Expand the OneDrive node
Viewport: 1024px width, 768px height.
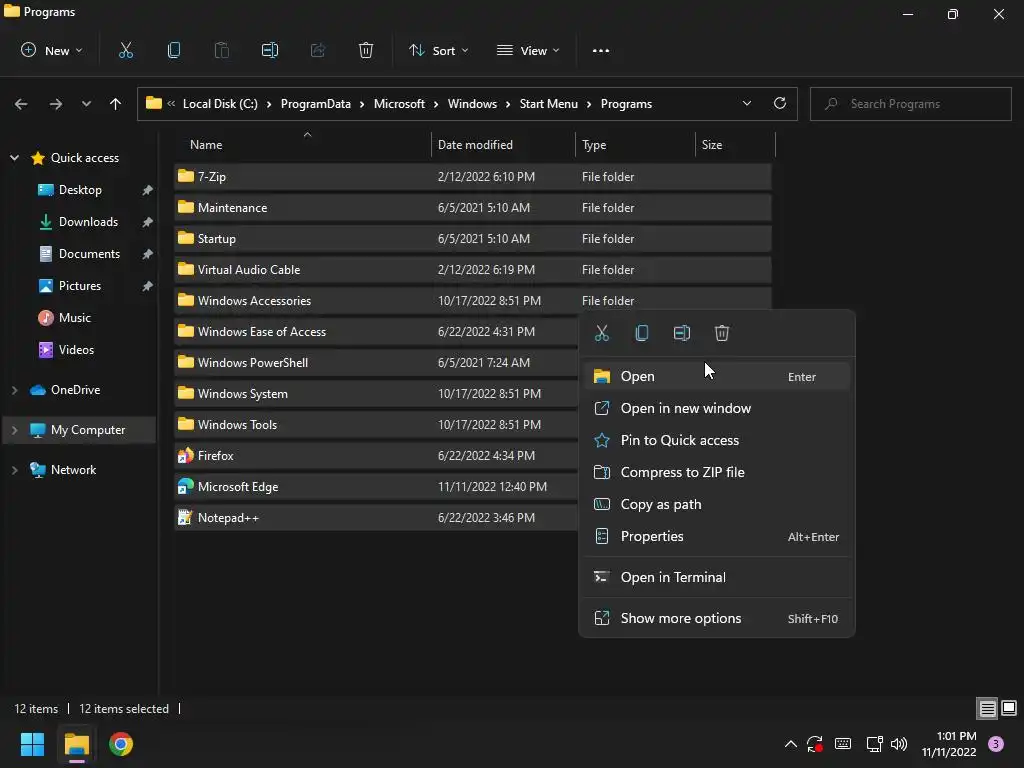[14, 390]
